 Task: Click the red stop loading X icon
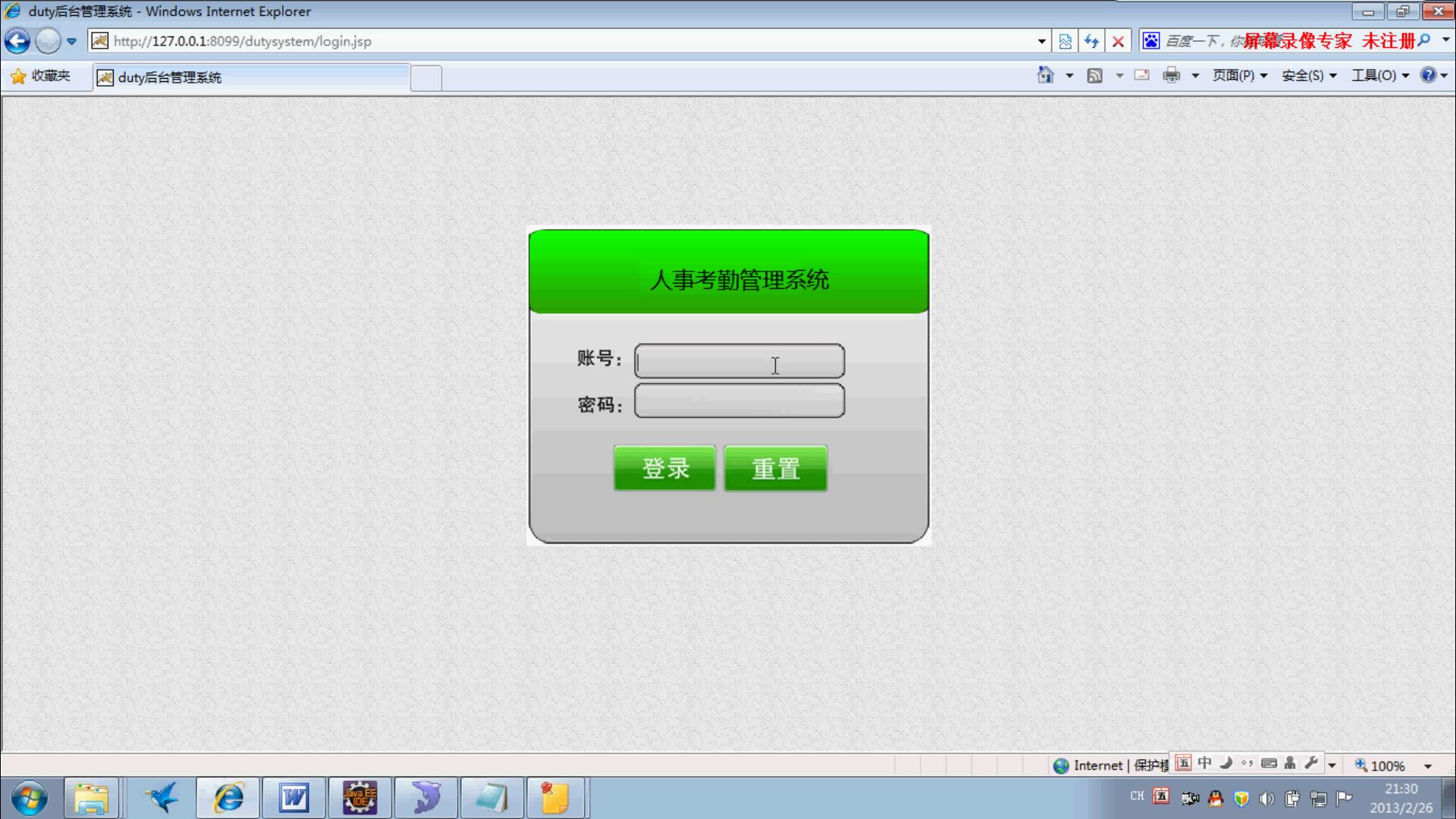click(1118, 42)
